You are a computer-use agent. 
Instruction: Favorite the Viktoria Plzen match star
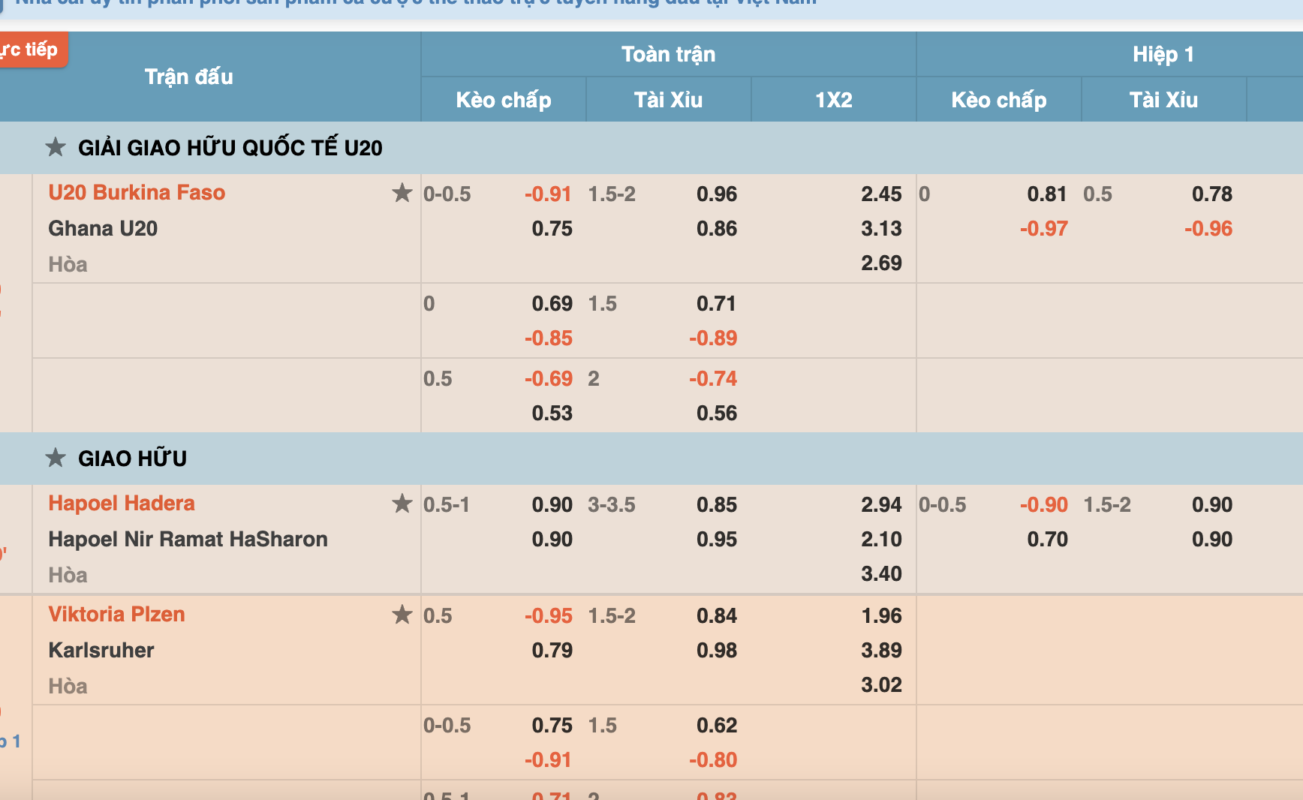402,615
